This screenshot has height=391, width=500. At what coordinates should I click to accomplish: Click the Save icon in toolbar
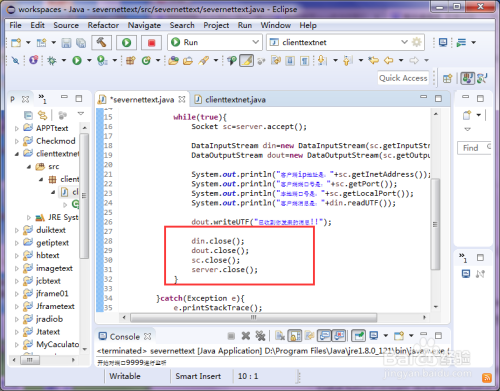[66, 43]
